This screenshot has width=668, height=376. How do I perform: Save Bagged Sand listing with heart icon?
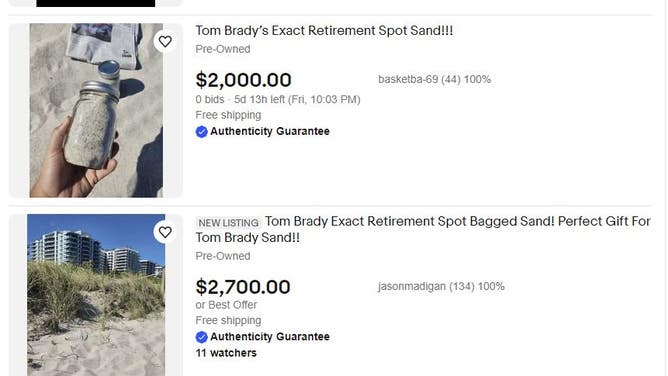coord(165,232)
